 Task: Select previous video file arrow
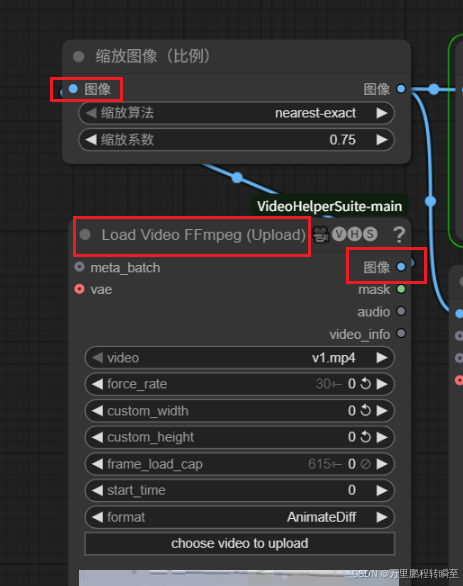[x=97, y=358]
